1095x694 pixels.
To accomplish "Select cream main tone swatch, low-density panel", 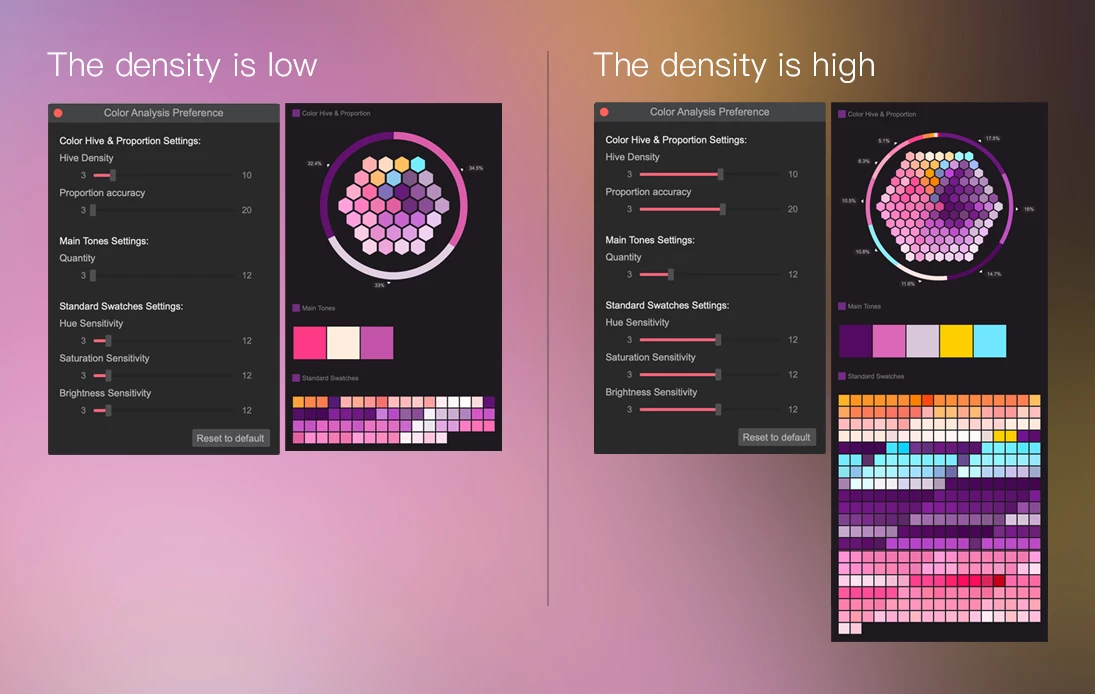I will [343, 343].
